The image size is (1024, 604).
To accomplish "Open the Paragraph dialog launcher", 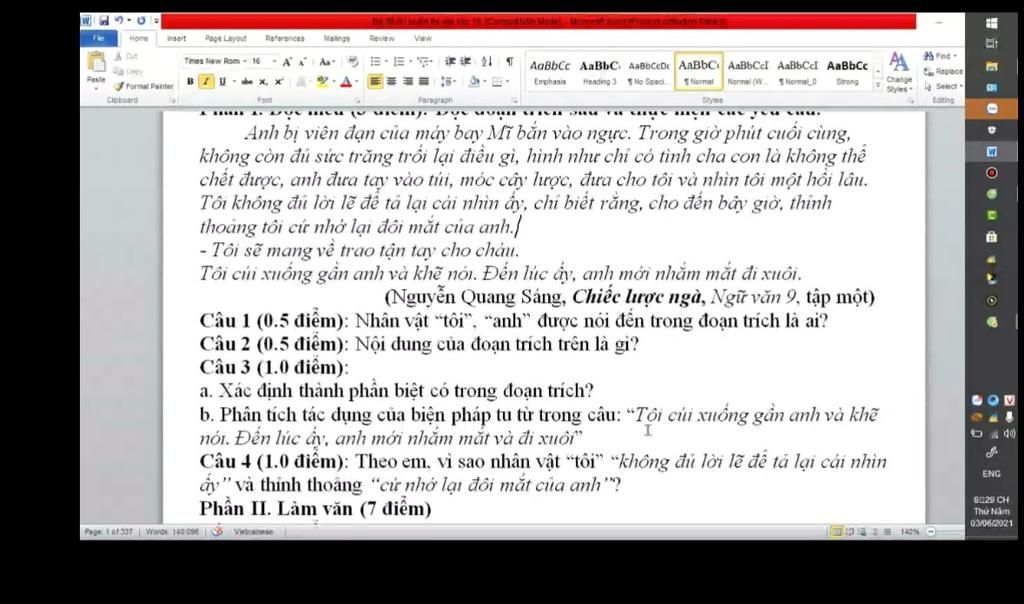I will pos(515,101).
